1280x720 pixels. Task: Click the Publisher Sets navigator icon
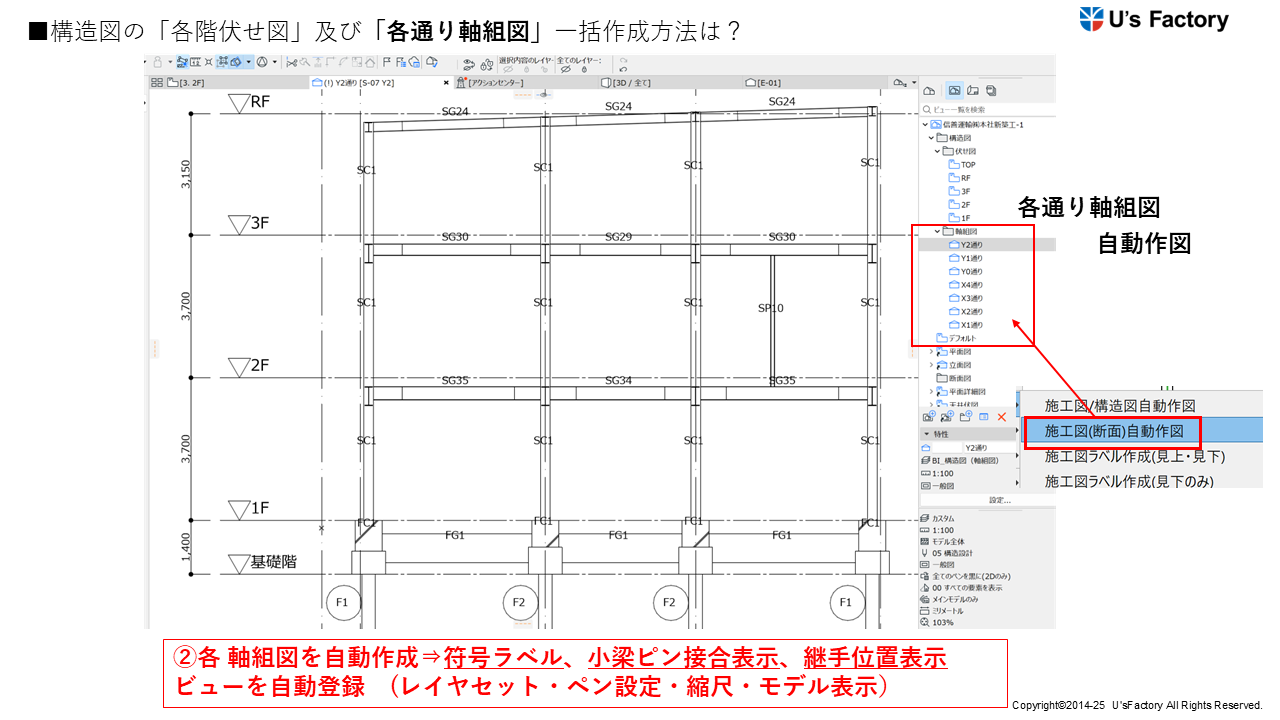(x=990, y=90)
